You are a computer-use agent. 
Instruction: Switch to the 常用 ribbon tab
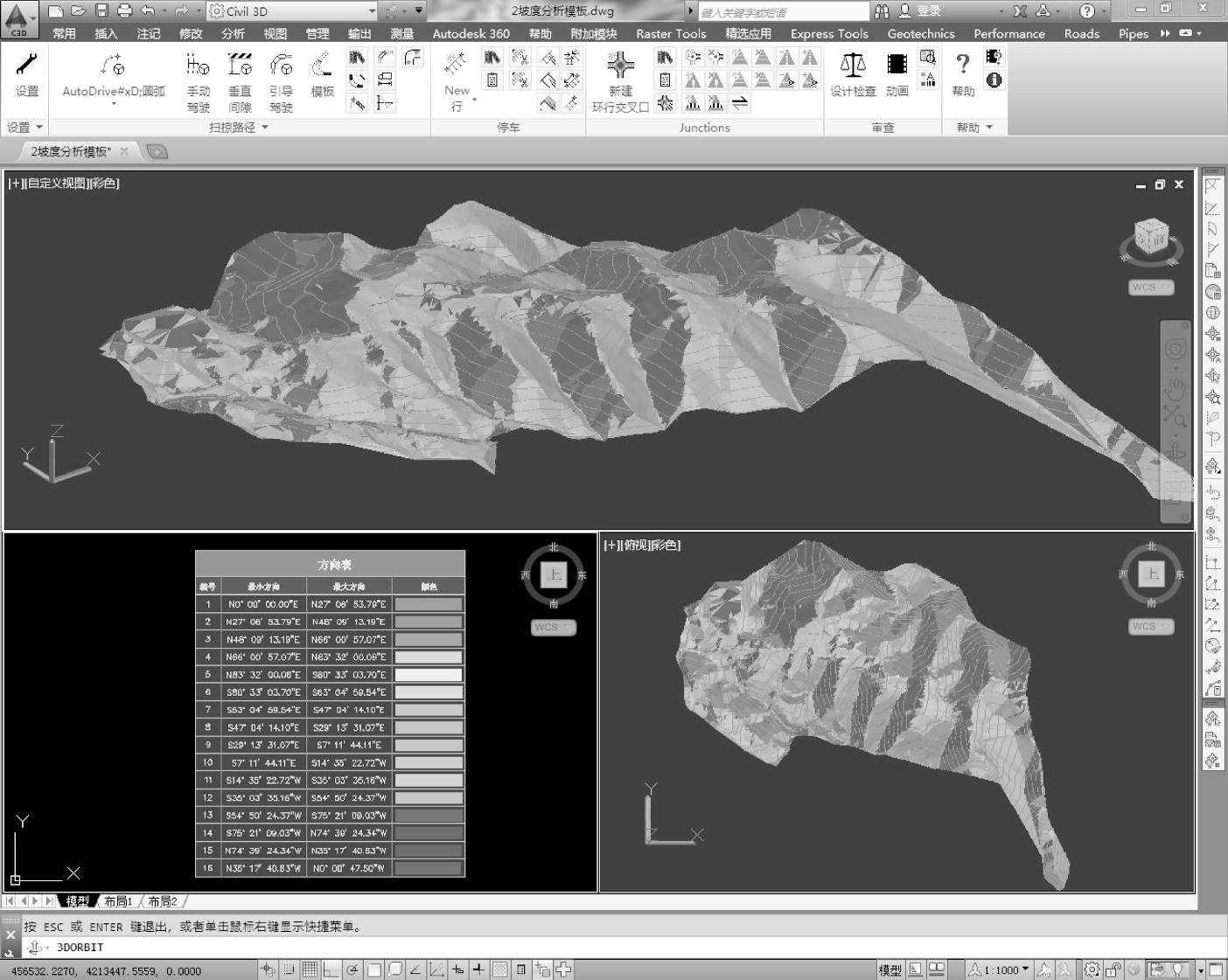click(64, 33)
